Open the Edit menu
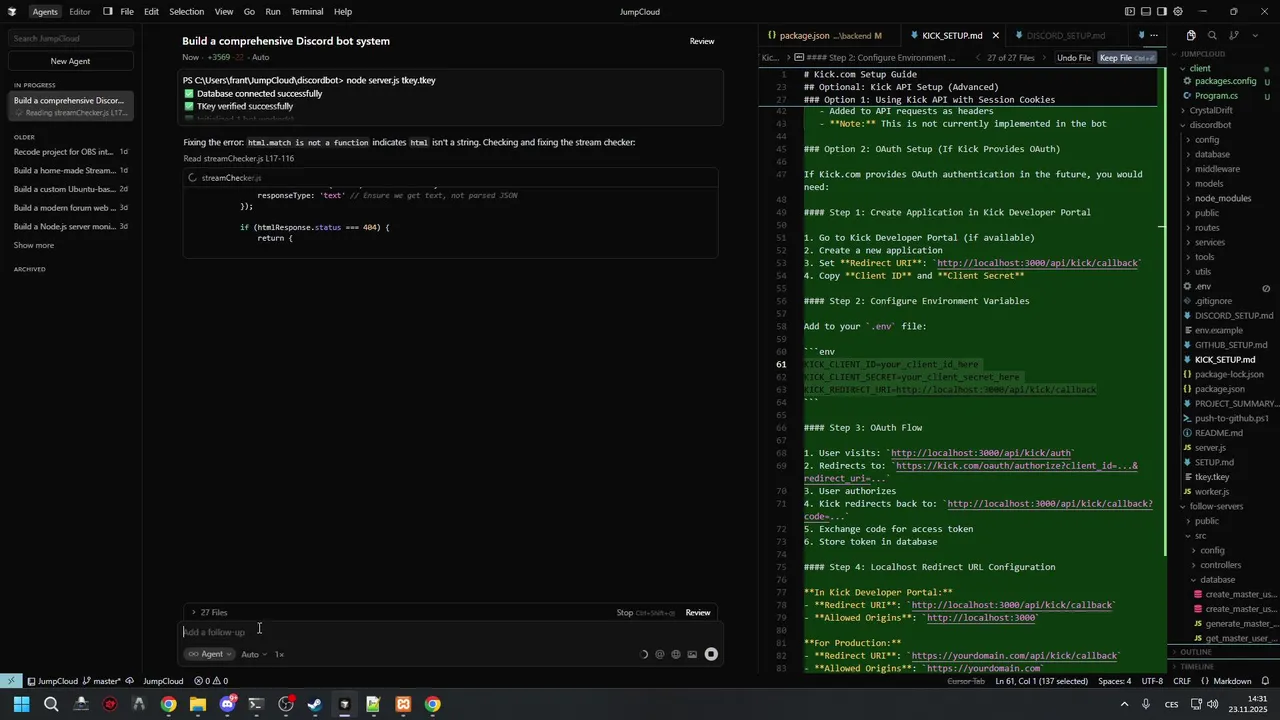 [x=151, y=12]
